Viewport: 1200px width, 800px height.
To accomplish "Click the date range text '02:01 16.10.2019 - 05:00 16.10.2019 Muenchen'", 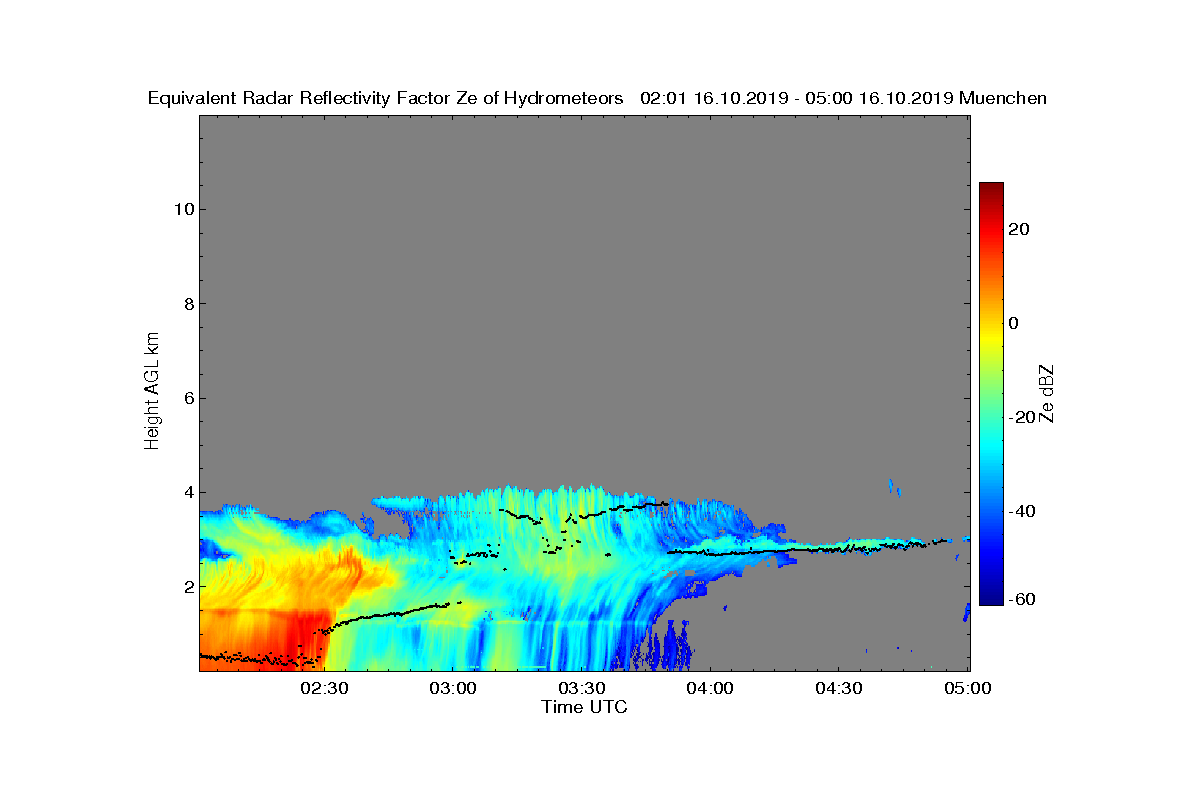I will point(844,98).
